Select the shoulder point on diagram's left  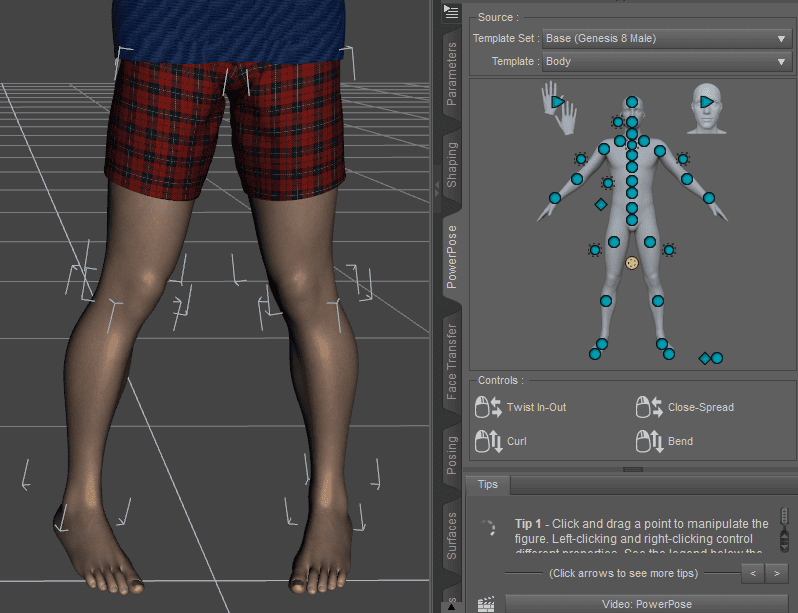pos(604,149)
